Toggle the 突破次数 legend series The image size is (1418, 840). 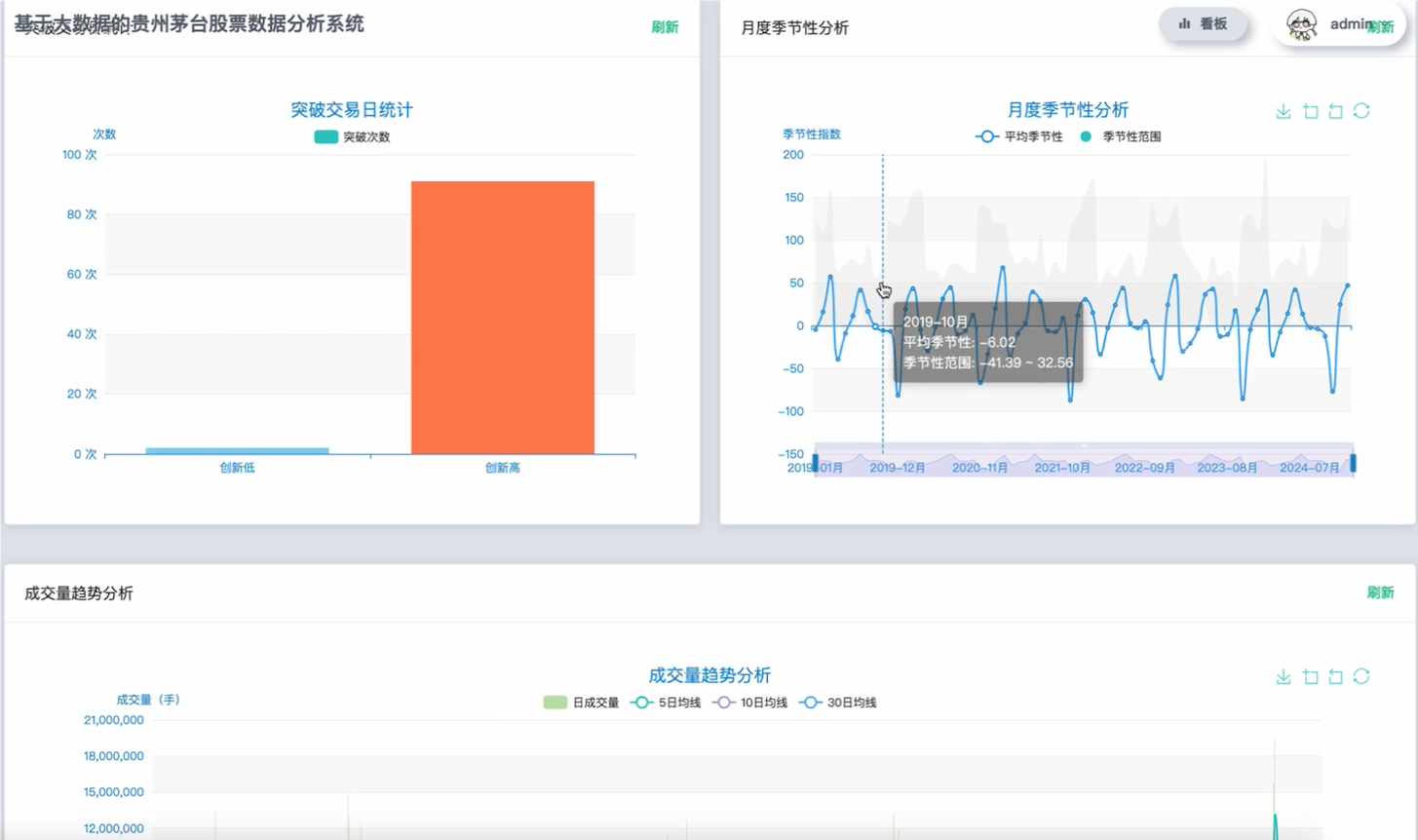pyautogui.click(x=352, y=137)
